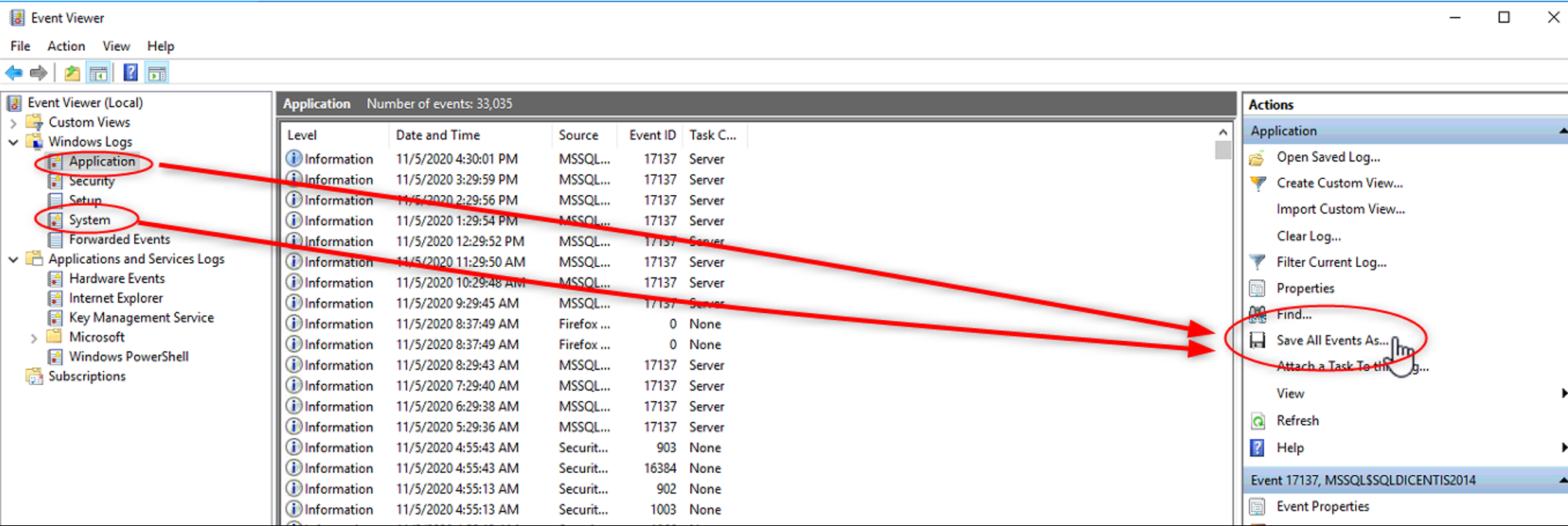This screenshot has height=526, width=1568.
Task: Click the Hardware Events log icon
Action: pyautogui.click(x=55, y=278)
